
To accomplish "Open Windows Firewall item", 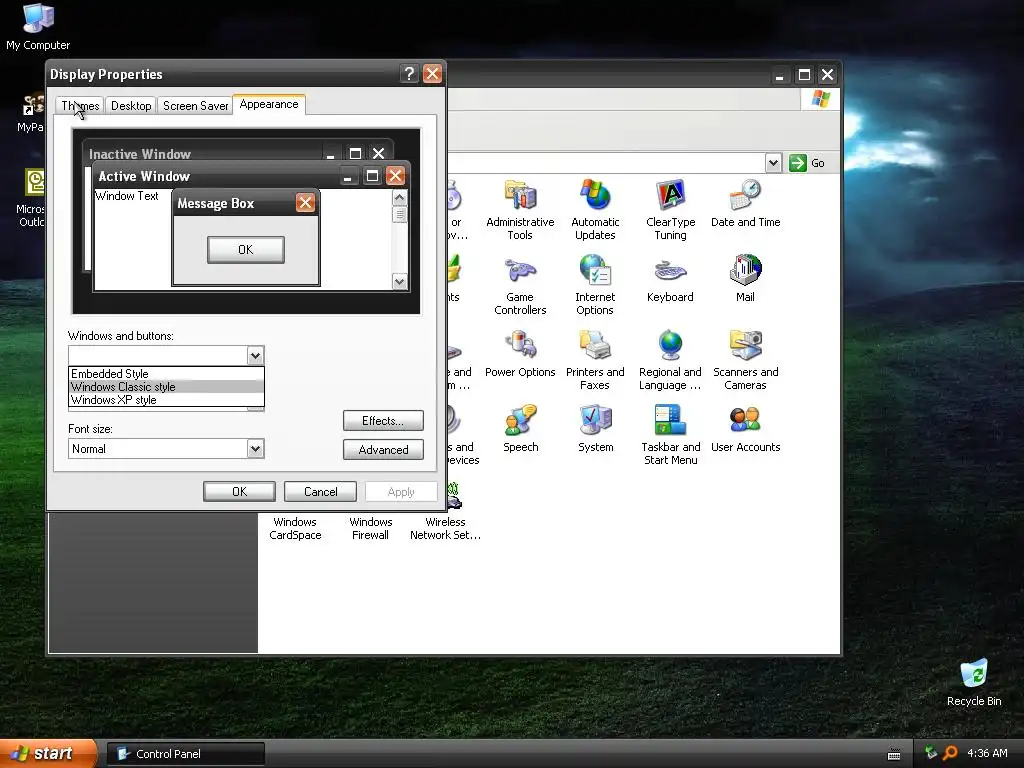I will 370,528.
